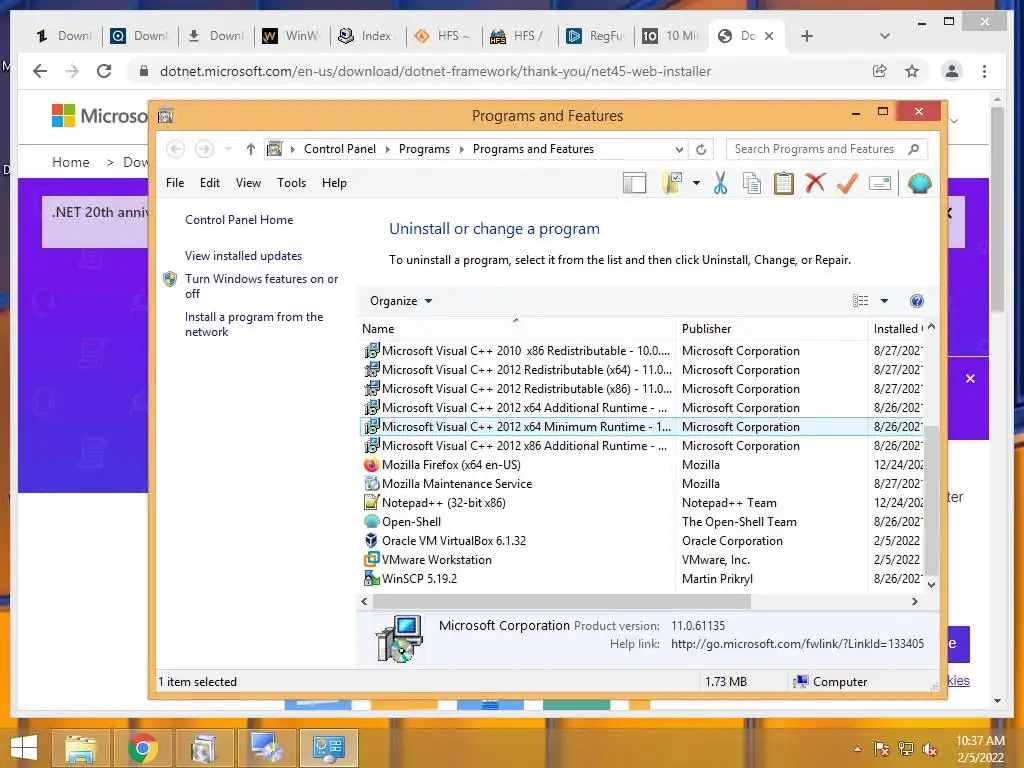Screen dimensions: 1024x768
Task: Click the Action Center flag tray icon
Action: pos(882,749)
